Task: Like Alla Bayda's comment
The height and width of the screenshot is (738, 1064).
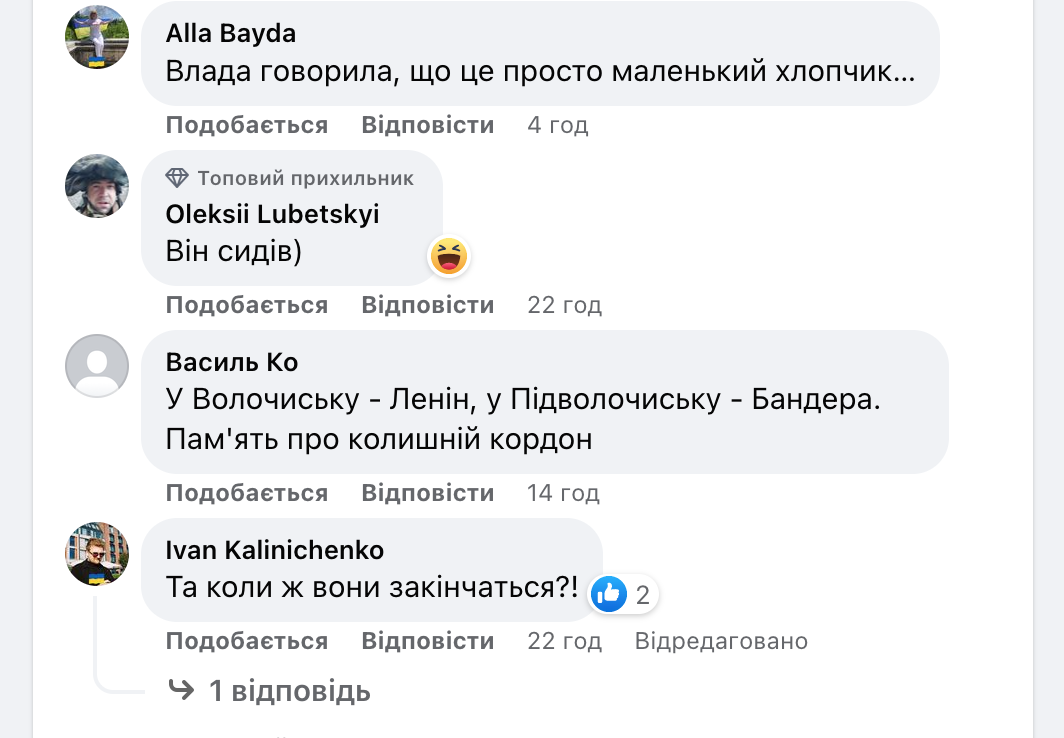Action: [247, 125]
